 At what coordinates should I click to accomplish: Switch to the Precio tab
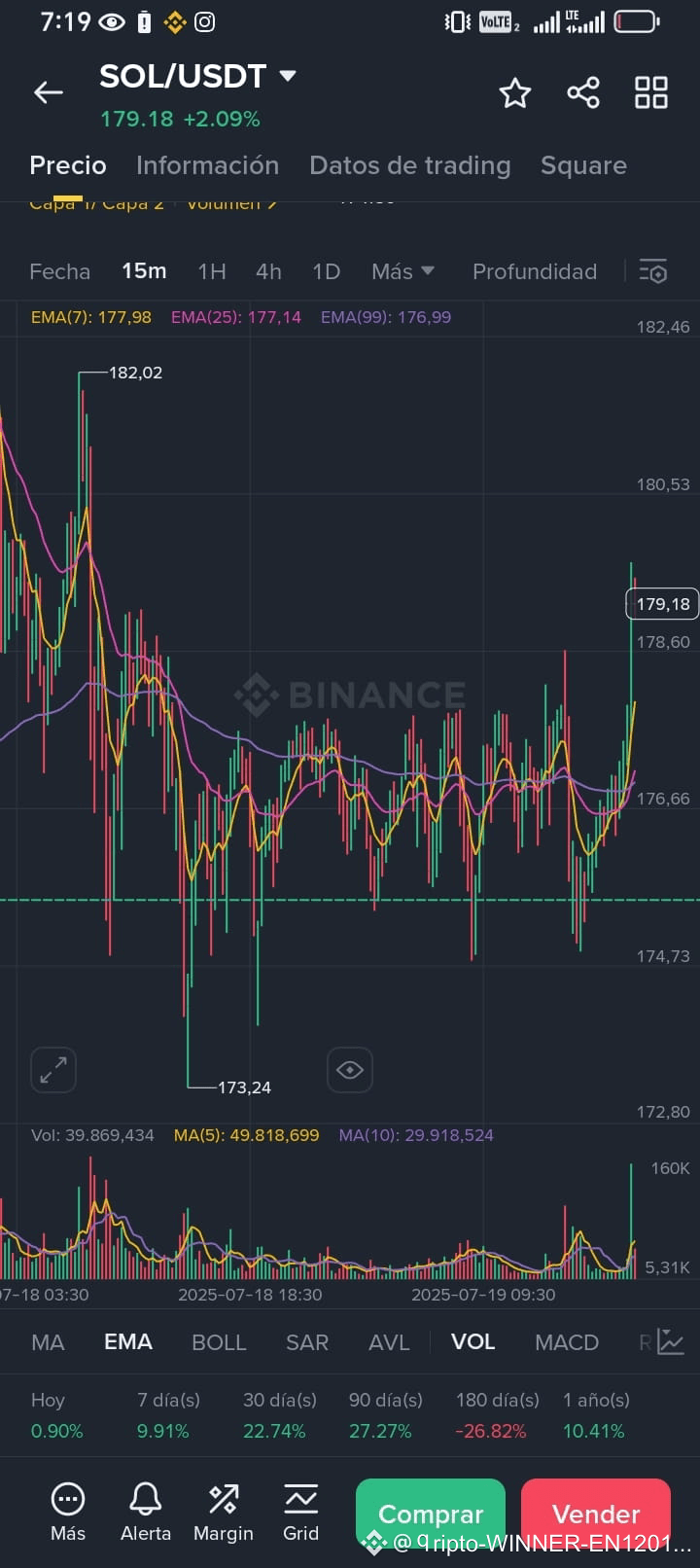coord(68,165)
